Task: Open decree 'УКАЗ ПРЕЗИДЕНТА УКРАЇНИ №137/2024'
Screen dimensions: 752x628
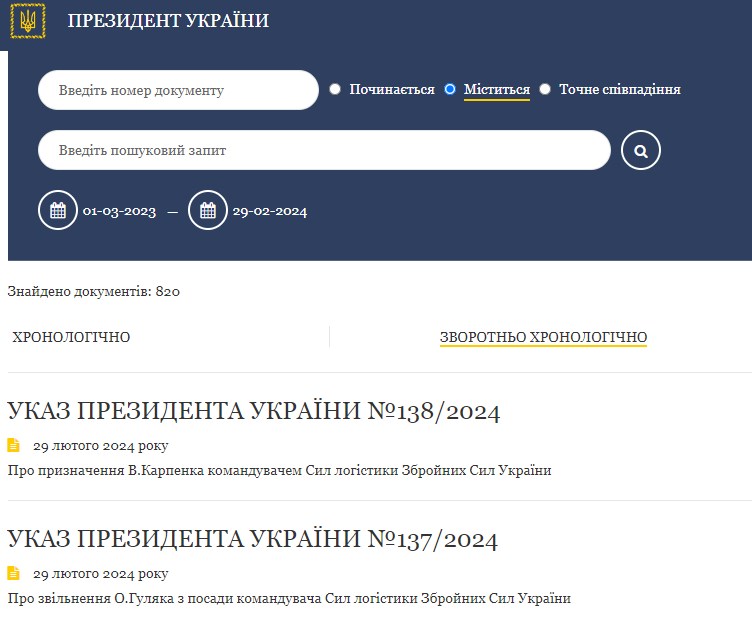Action: (253, 540)
